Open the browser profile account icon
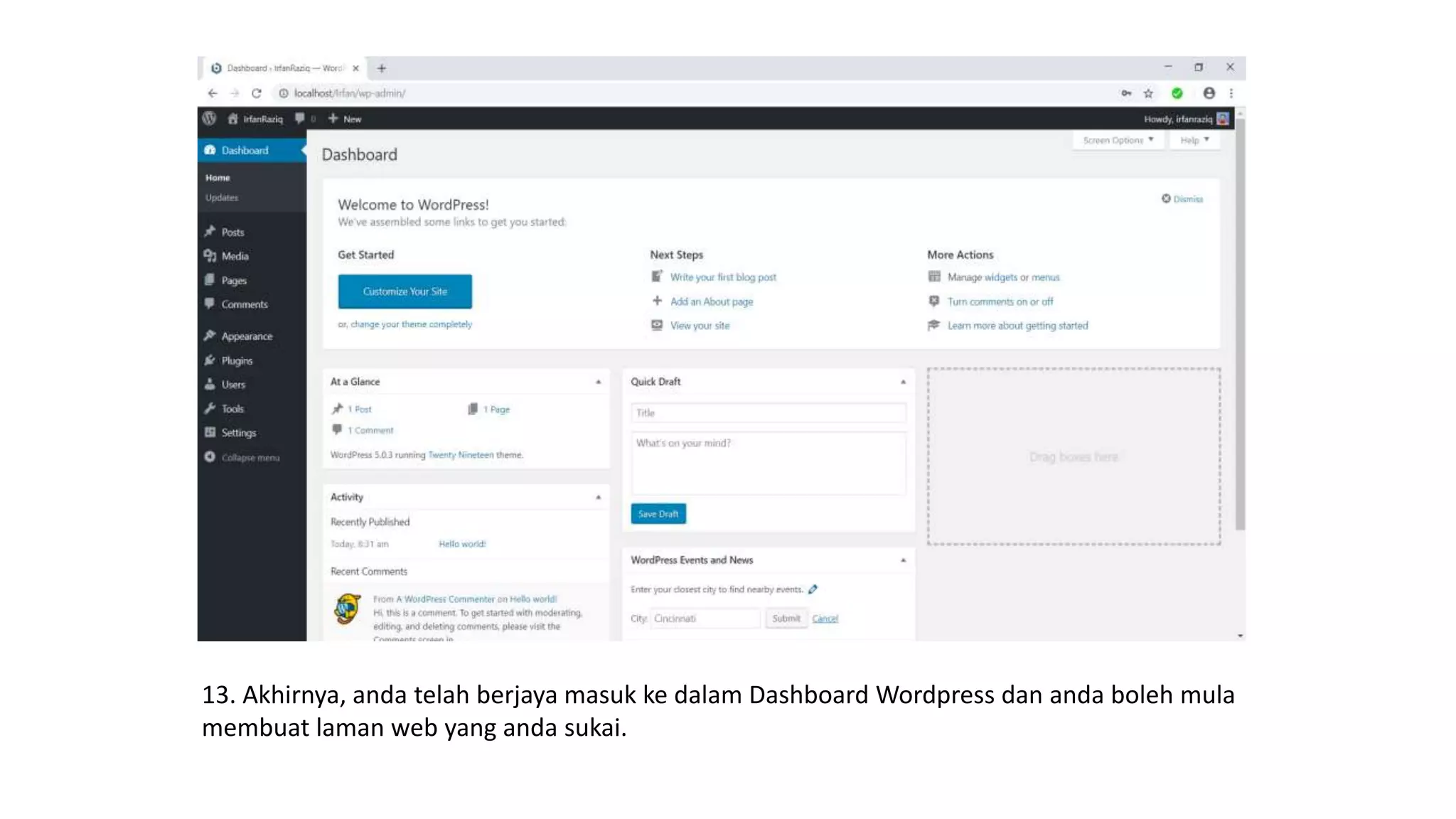1456x819 pixels. (1209, 93)
